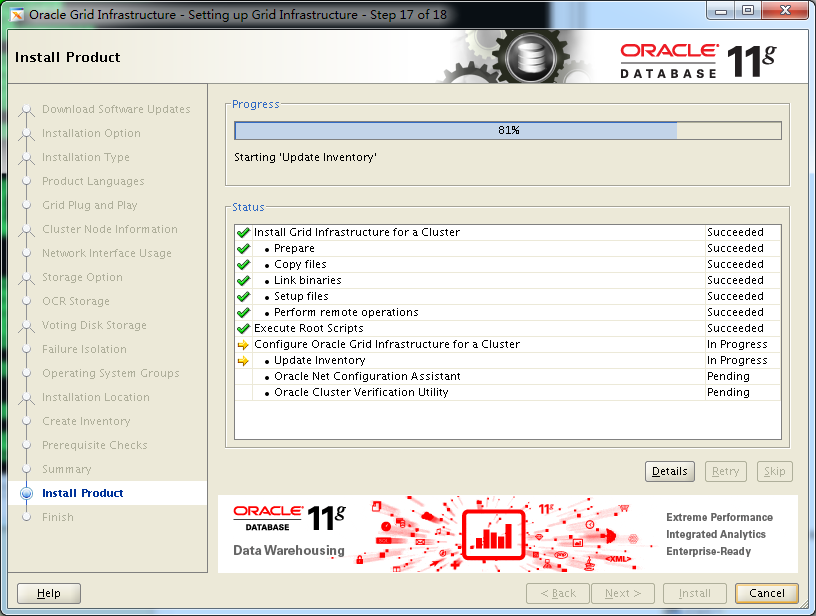Click Configure Oracle Grid Infrastructure row text

(387, 344)
